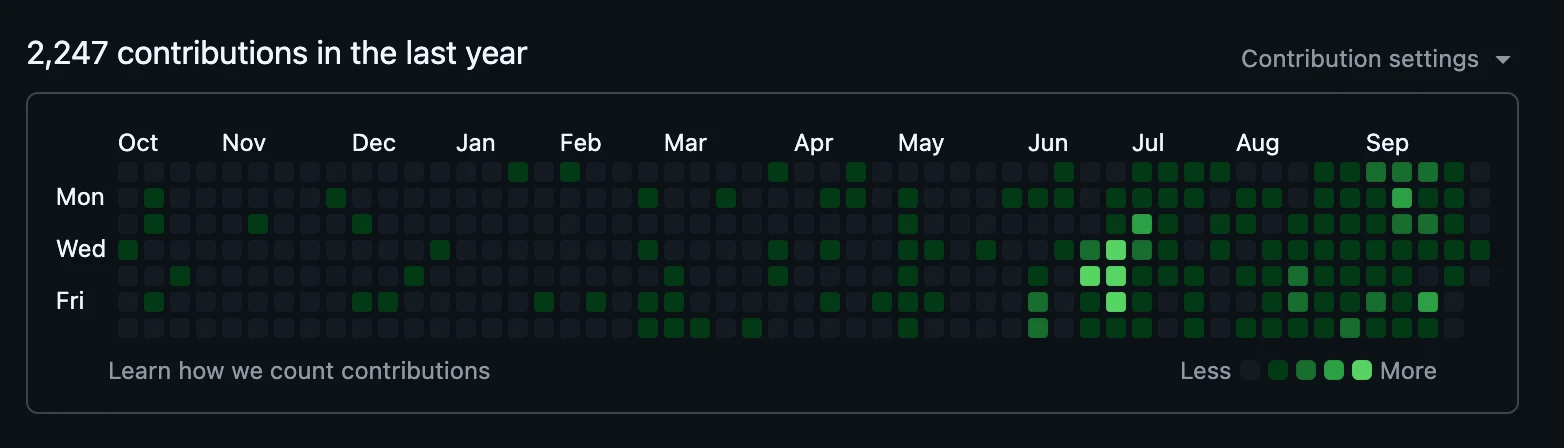Click the Fri weekday label
This screenshot has width=1564, height=448.
coord(70,301)
